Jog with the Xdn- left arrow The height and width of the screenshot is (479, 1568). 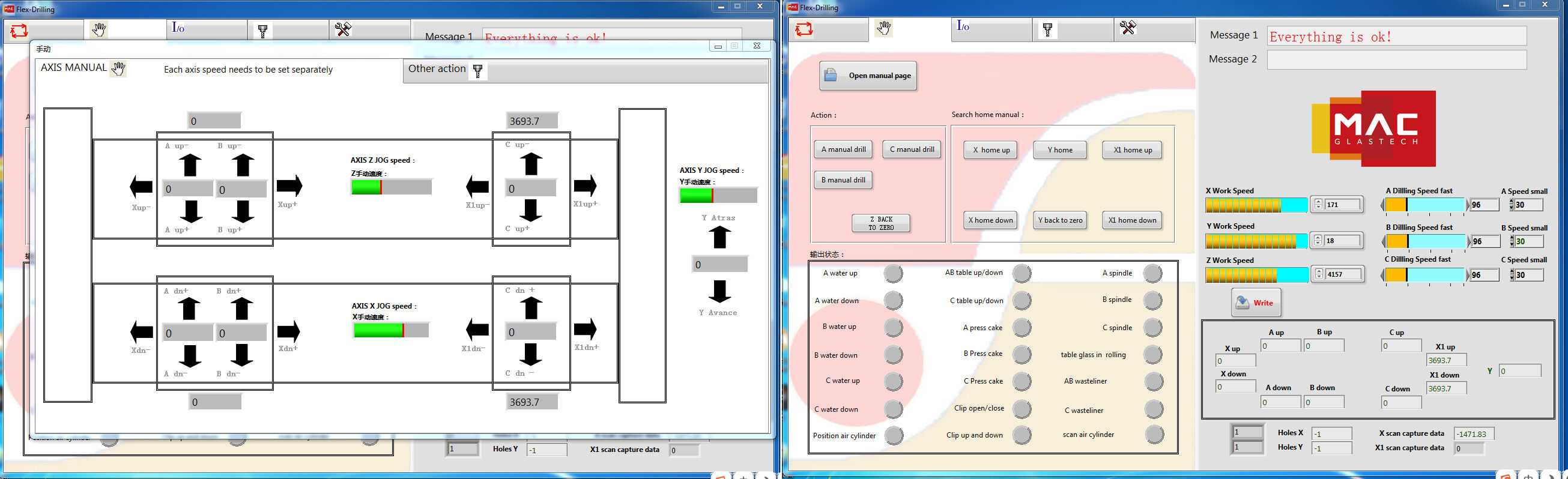[x=142, y=332]
